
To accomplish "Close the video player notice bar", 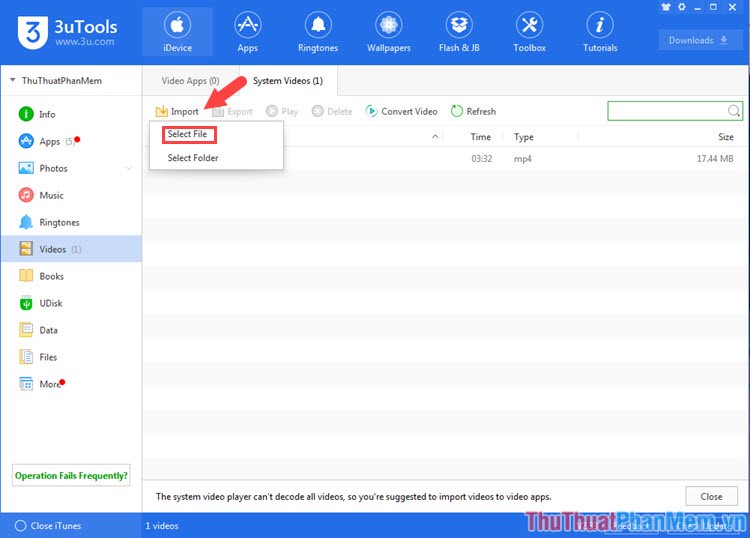I will 711,496.
